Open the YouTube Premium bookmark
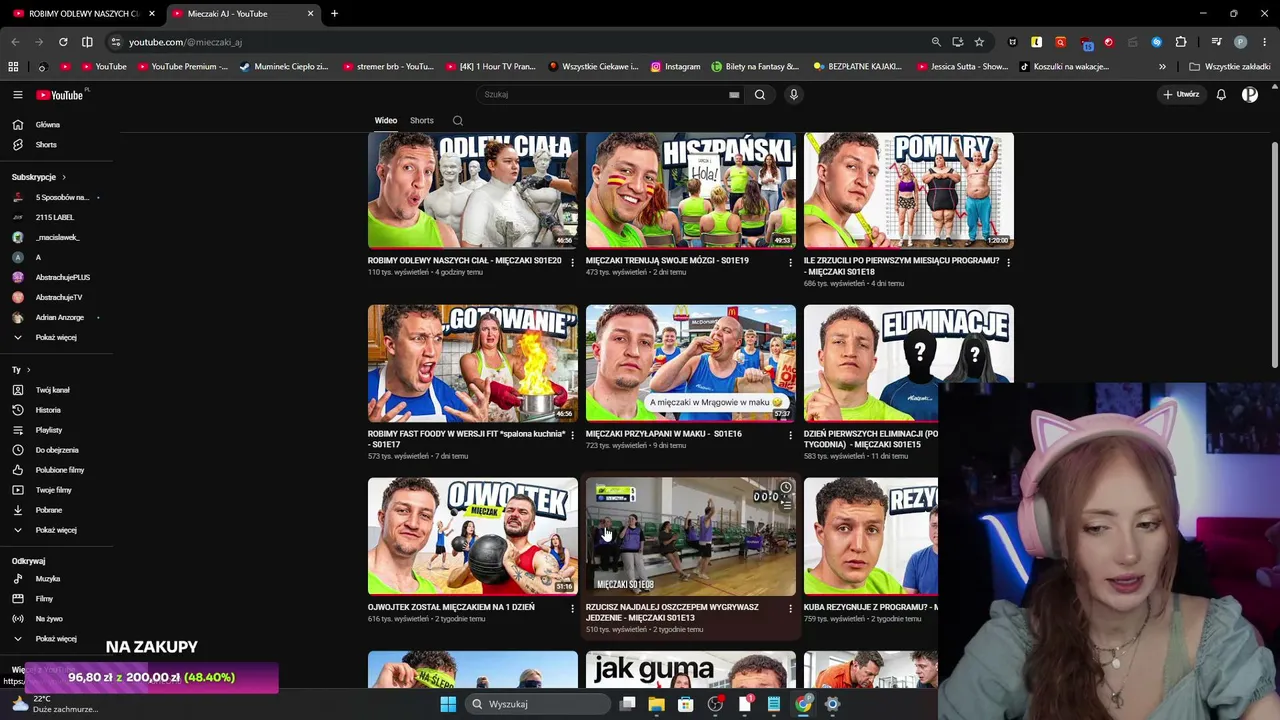This screenshot has height=720, width=1280. [182, 67]
